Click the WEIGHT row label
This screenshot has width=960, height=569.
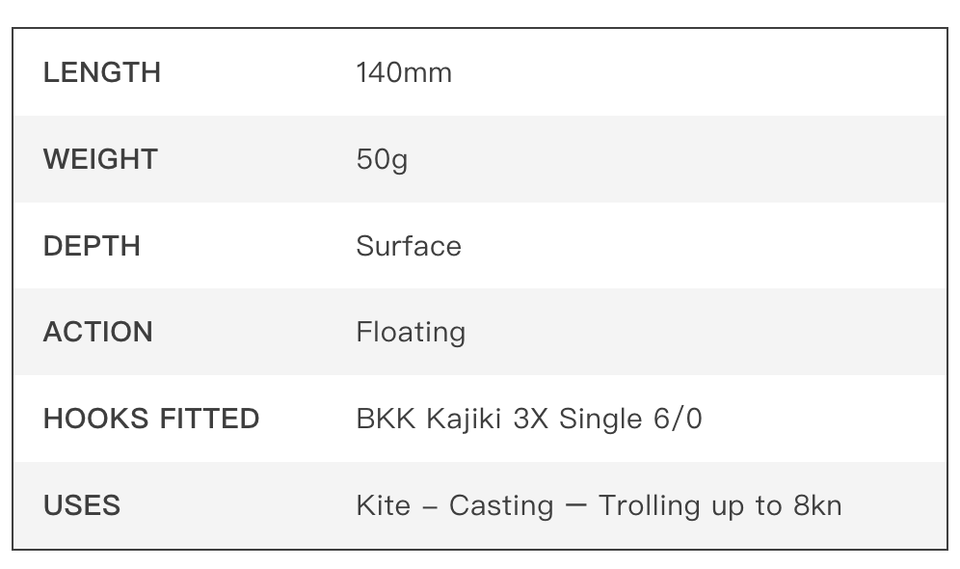(x=100, y=159)
